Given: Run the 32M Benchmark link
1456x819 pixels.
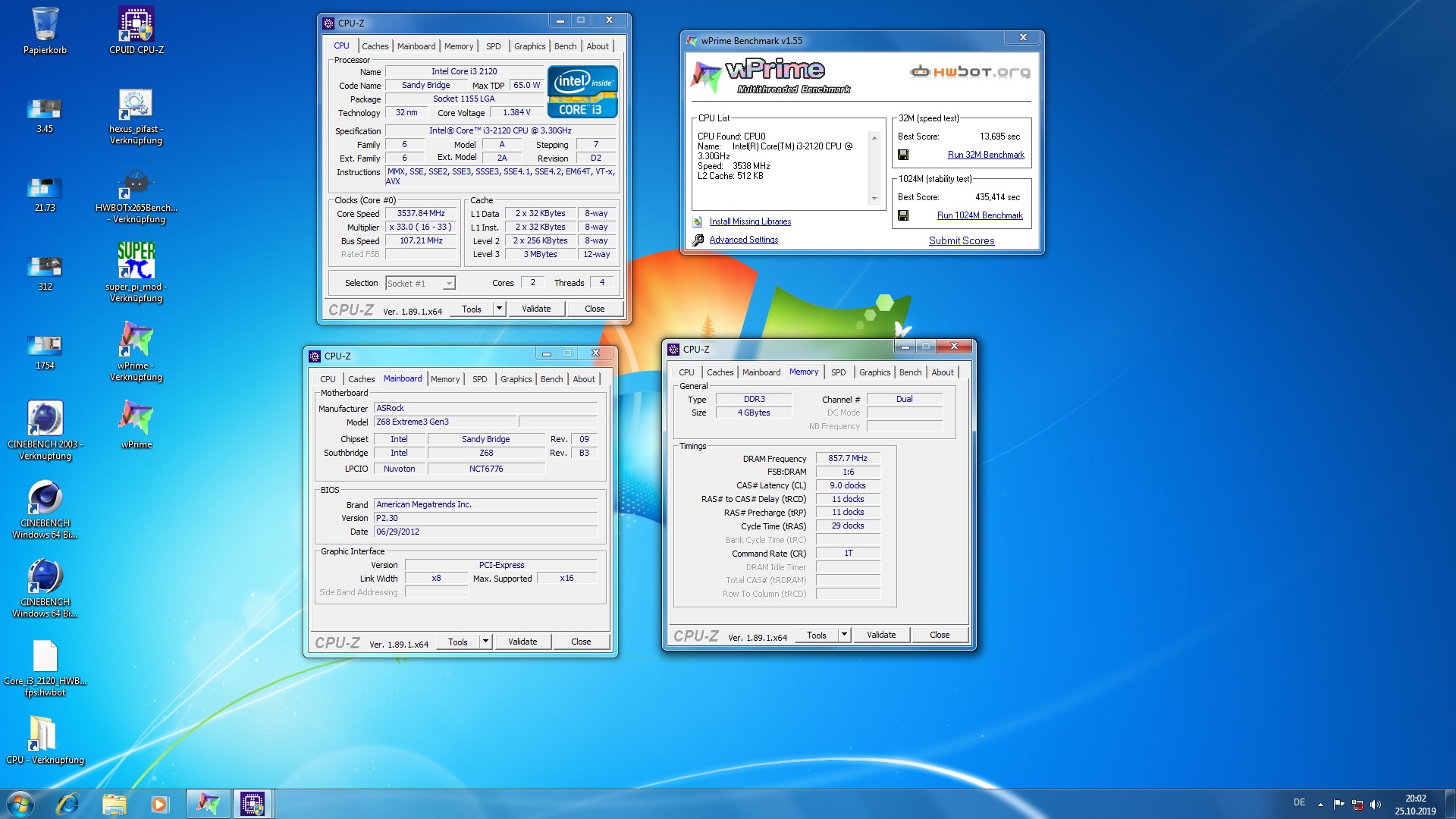Looking at the screenshot, I should (986, 155).
